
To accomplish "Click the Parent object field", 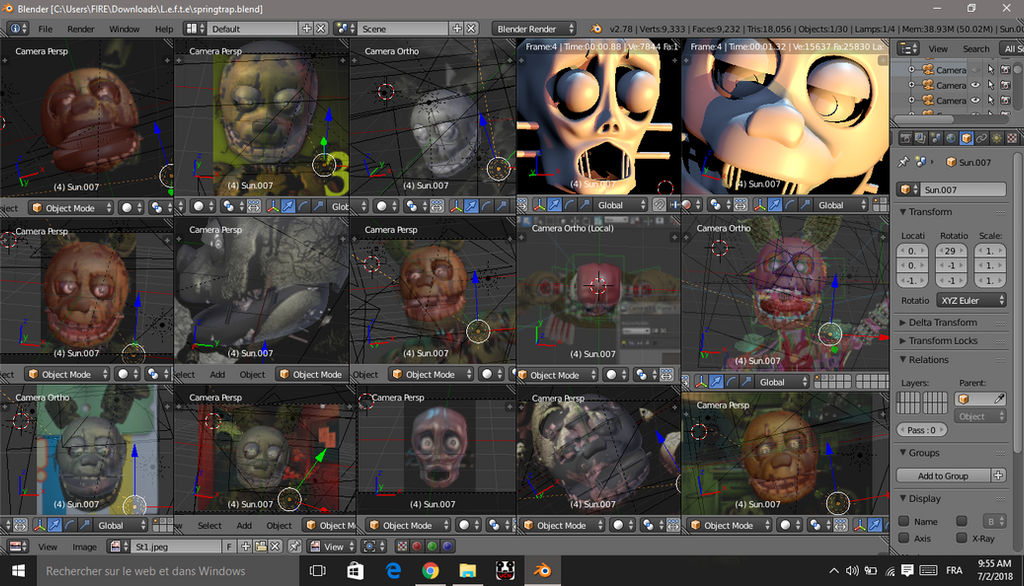I will (x=980, y=399).
